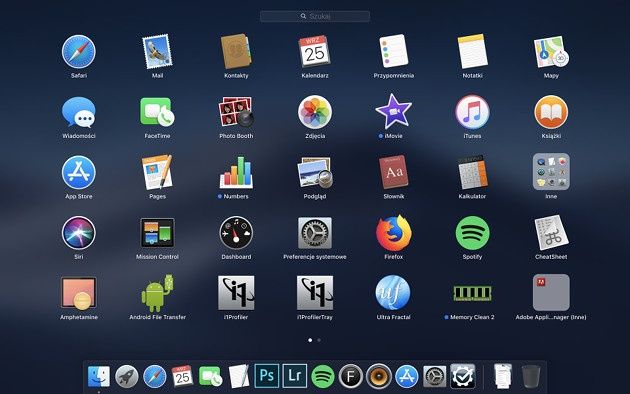
Task: Select the first Launchpad page dot
Action: pyautogui.click(x=310, y=340)
